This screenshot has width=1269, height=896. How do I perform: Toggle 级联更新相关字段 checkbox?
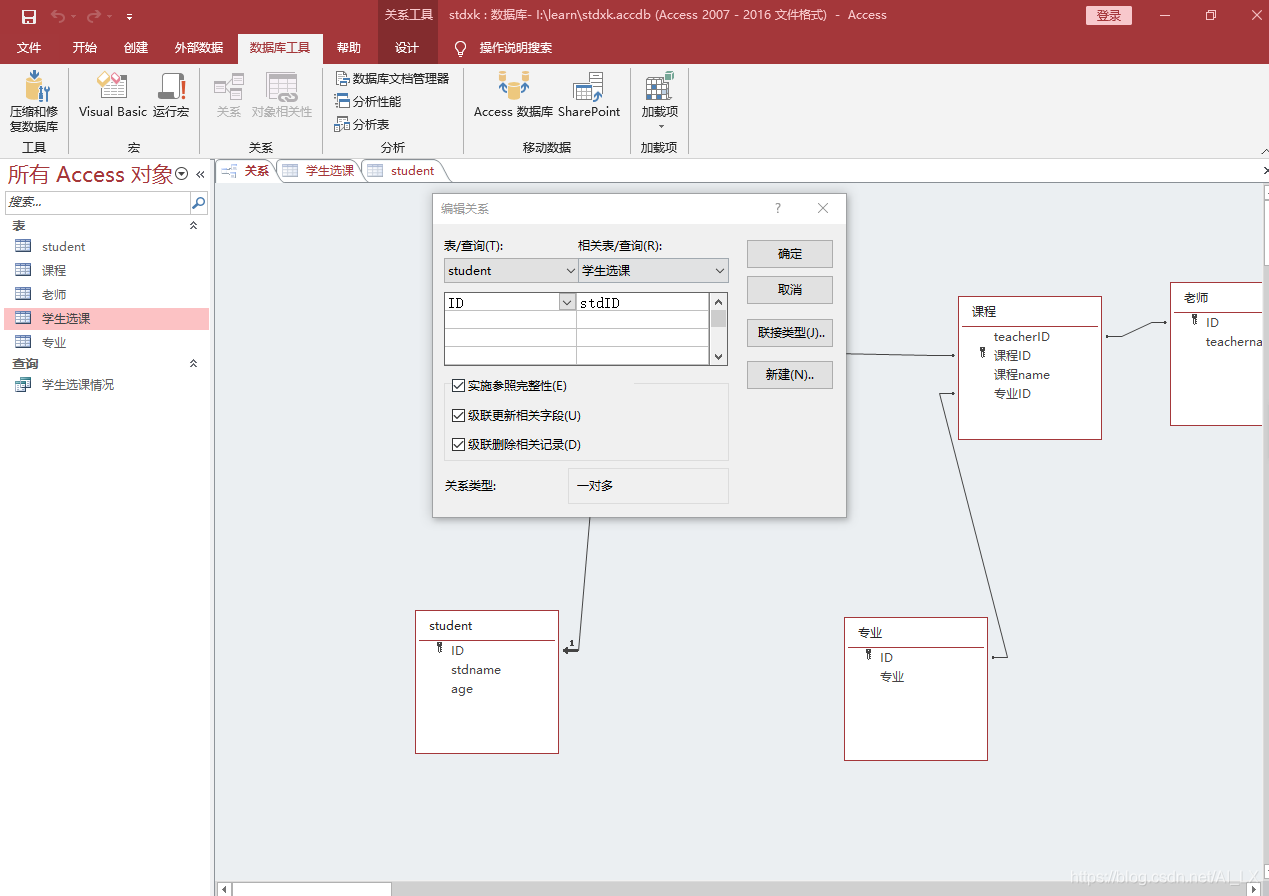(458, 415)
